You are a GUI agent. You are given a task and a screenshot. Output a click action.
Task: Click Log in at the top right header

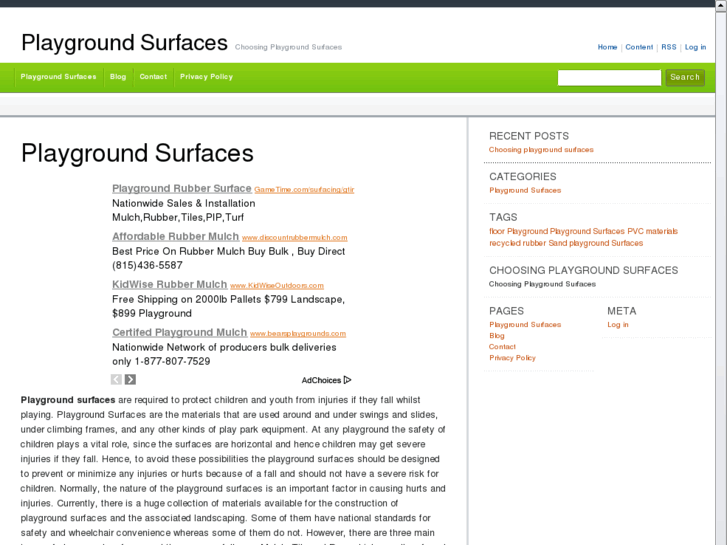(x=695, y=47)
